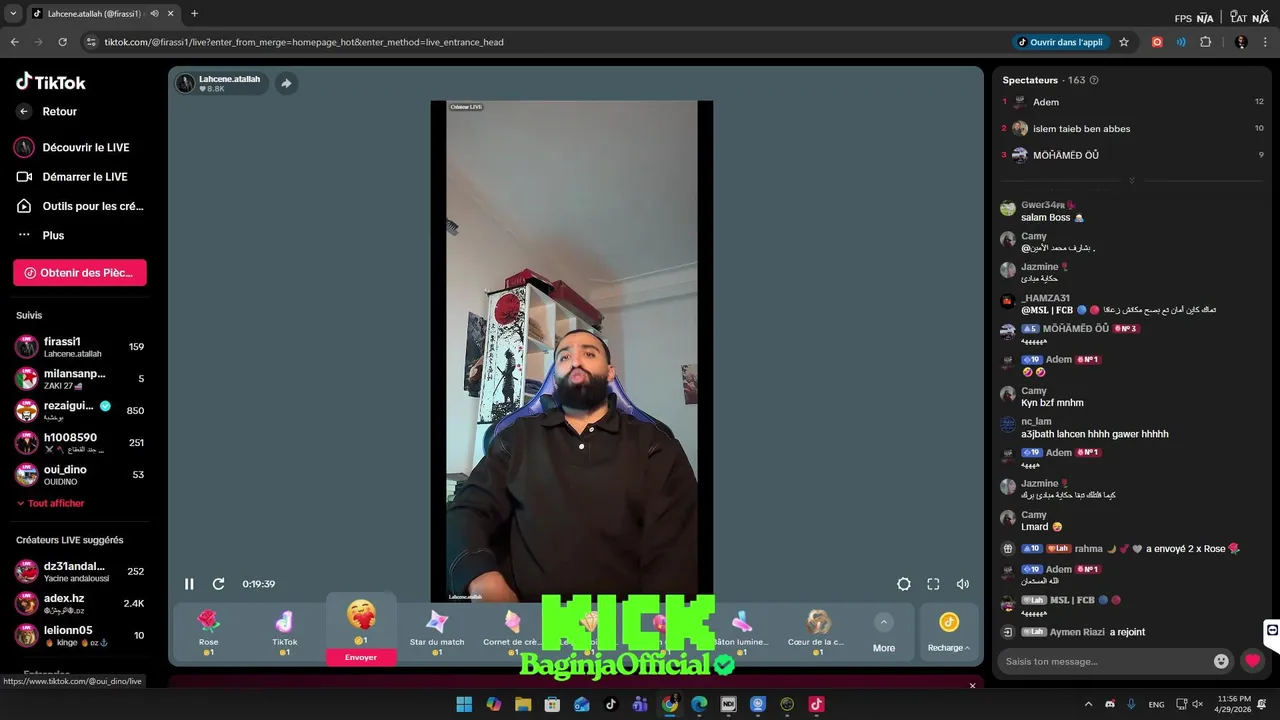
Task: Select the Cœur de la c... gift
Action: point(817,632)
